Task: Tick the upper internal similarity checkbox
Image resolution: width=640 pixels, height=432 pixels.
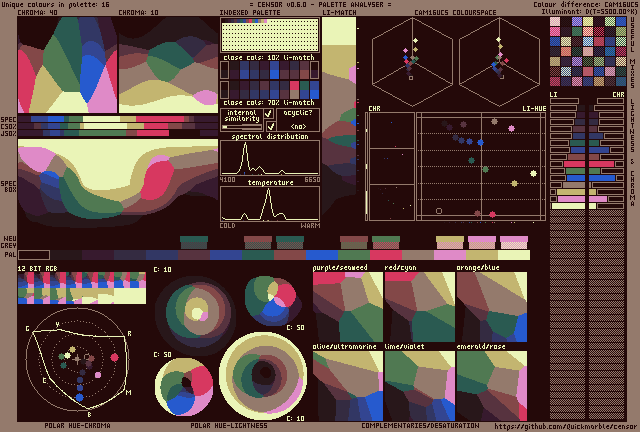Action: (x=269, y=113)
